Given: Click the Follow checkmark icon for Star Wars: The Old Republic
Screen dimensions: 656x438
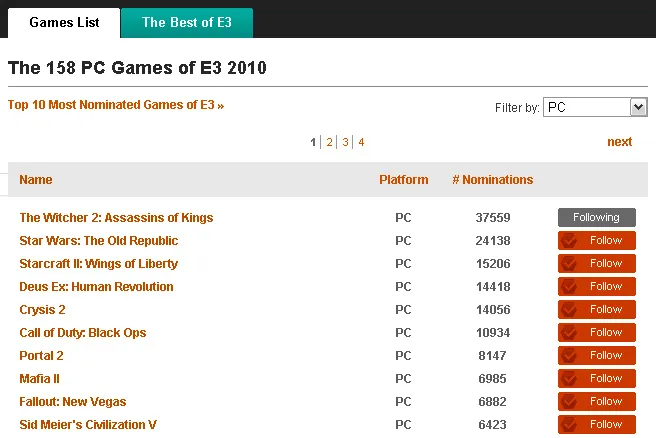Looking at the screenshot, I should point(570,241).
